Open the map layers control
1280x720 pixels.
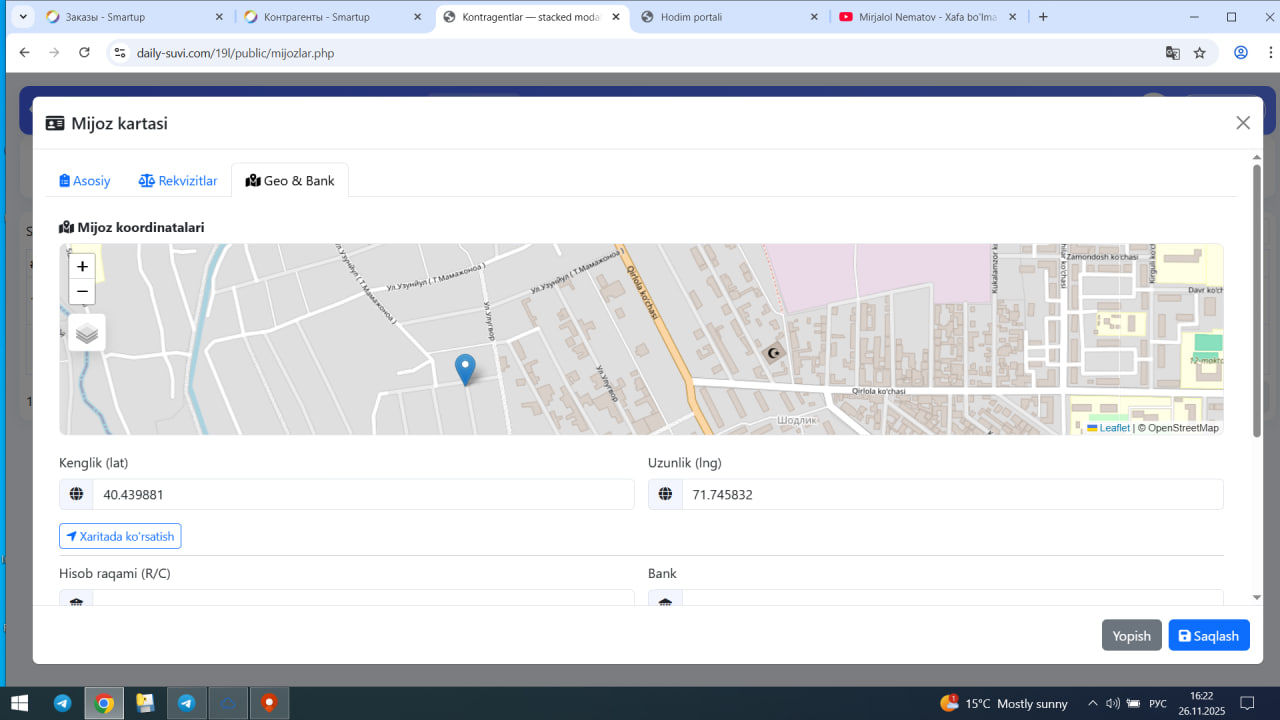(87, 333)
